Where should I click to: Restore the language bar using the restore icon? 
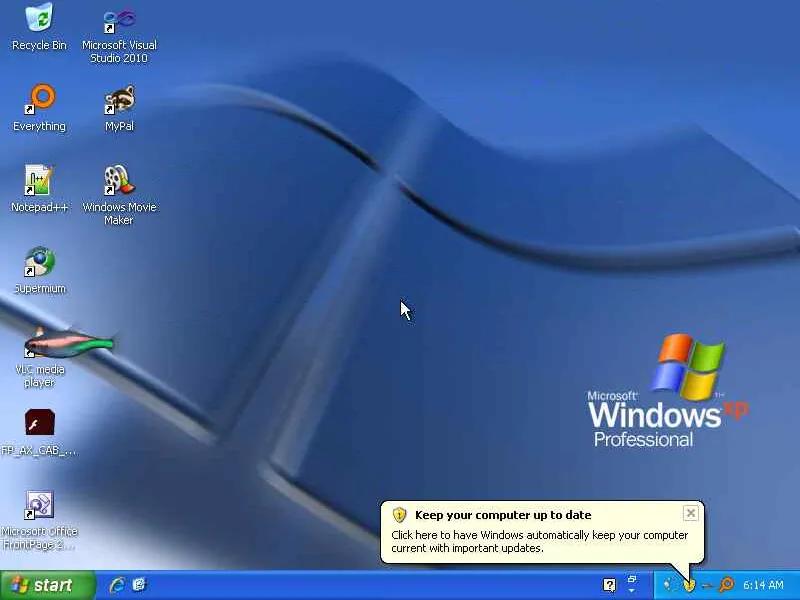click(632, 579)
